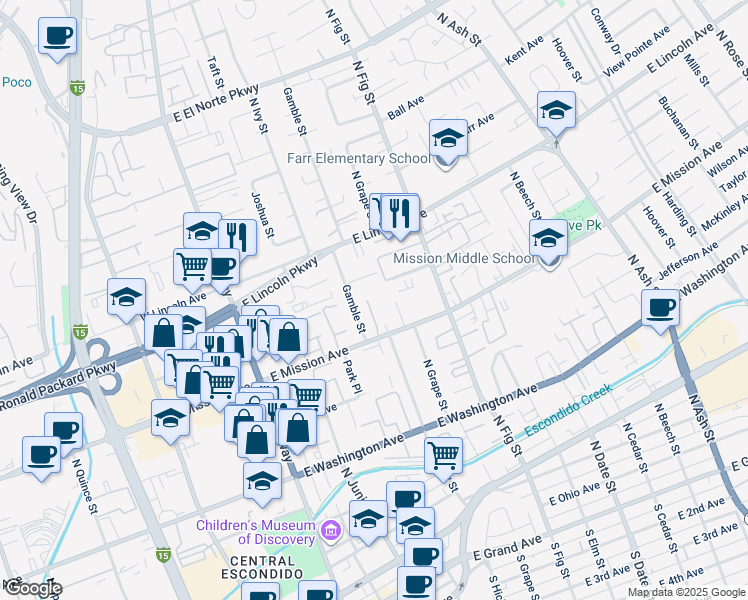Click the coffee marker in top-left corner

point(57,37)
